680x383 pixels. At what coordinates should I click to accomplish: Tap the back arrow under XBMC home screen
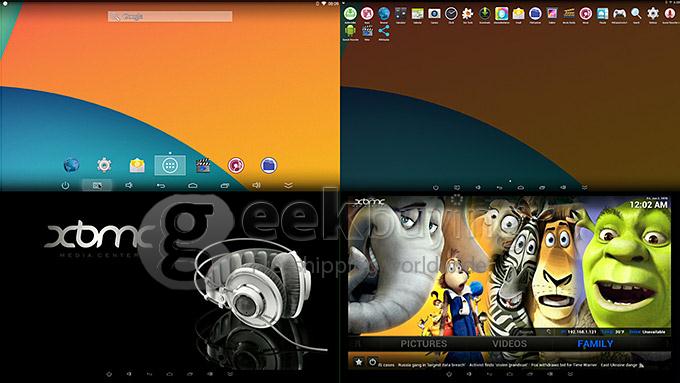[490, 374]
